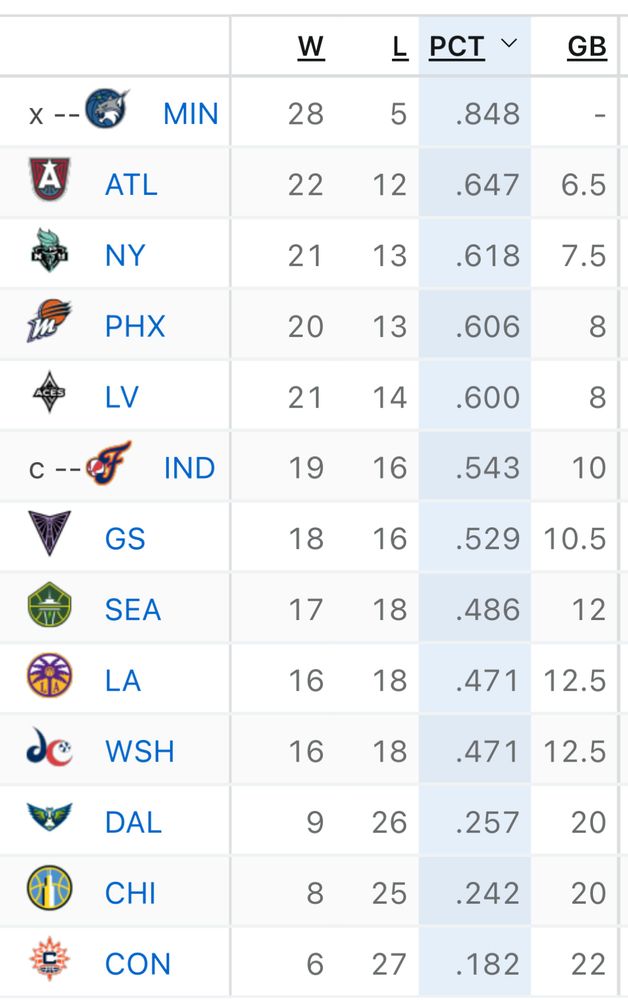Screen dimensions: 628x1000
Task: Open the WSH team link
Action: point(140,751)
